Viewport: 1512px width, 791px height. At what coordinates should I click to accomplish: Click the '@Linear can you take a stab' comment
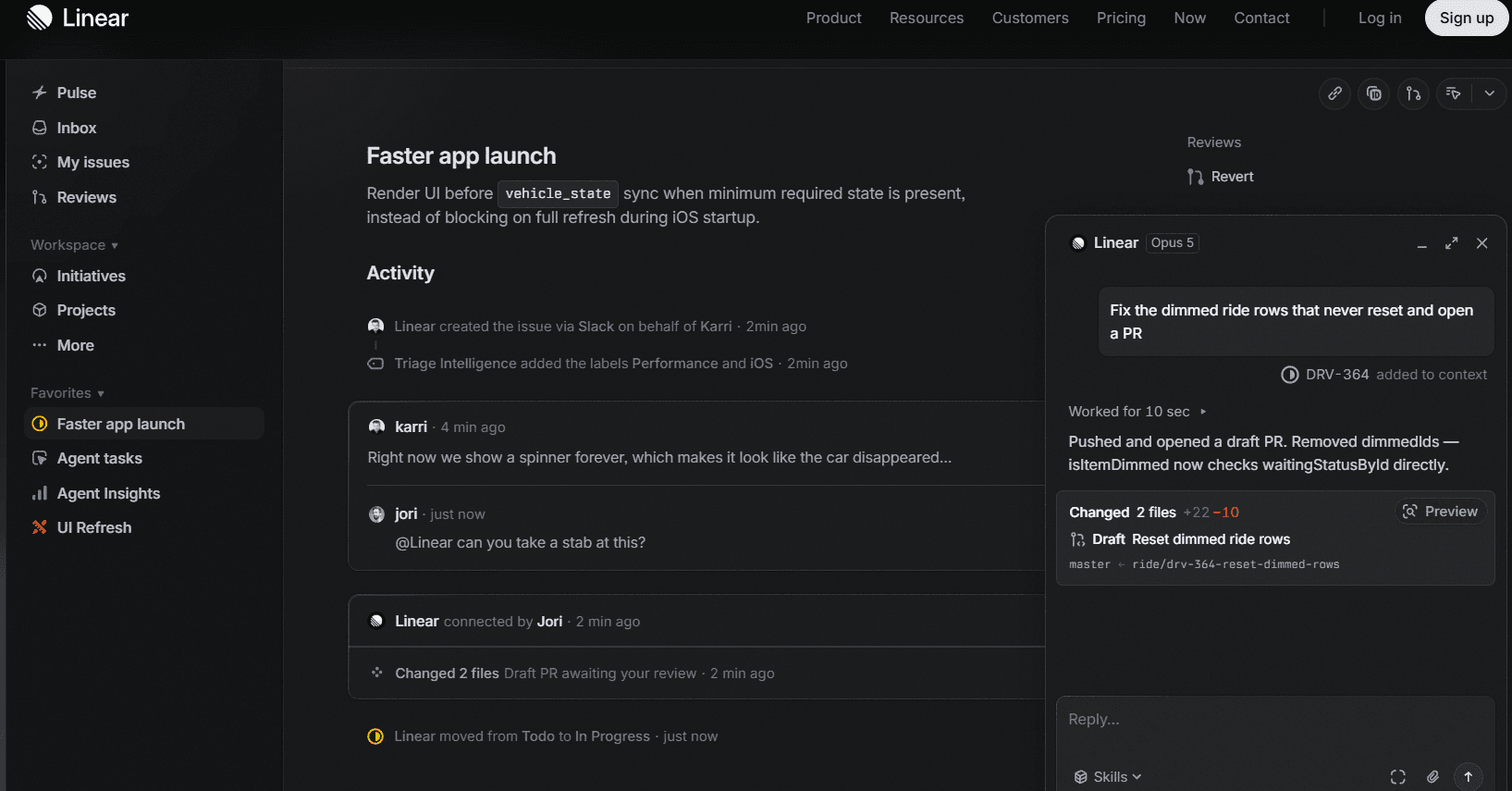[x=521, y=542]
